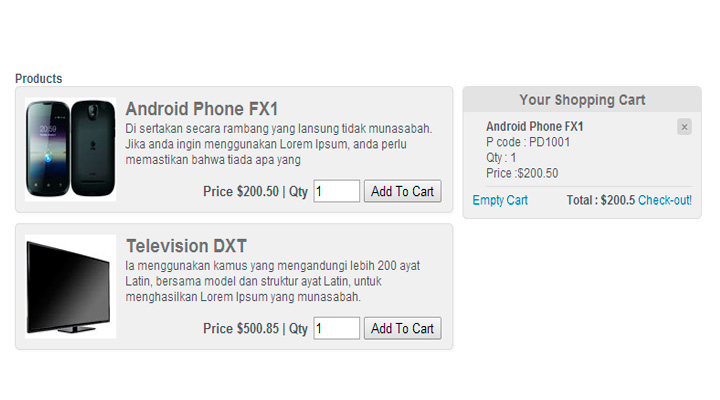Screen dimensions: 720x400
Task: Open the Check-out! link
Action: pyautogui.click(x=665, y=200)
